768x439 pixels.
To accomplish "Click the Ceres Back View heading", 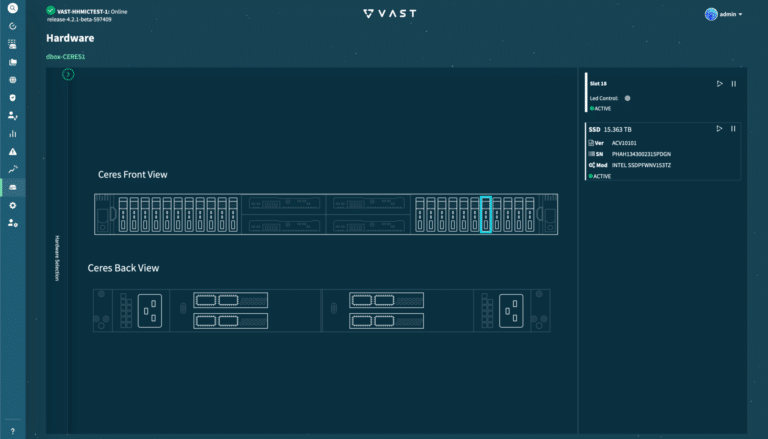I will point(123,268).
